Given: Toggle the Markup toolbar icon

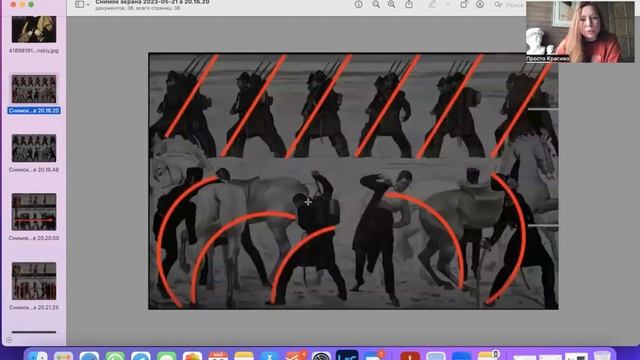Looking at the screenshot, I should (480, 4).
